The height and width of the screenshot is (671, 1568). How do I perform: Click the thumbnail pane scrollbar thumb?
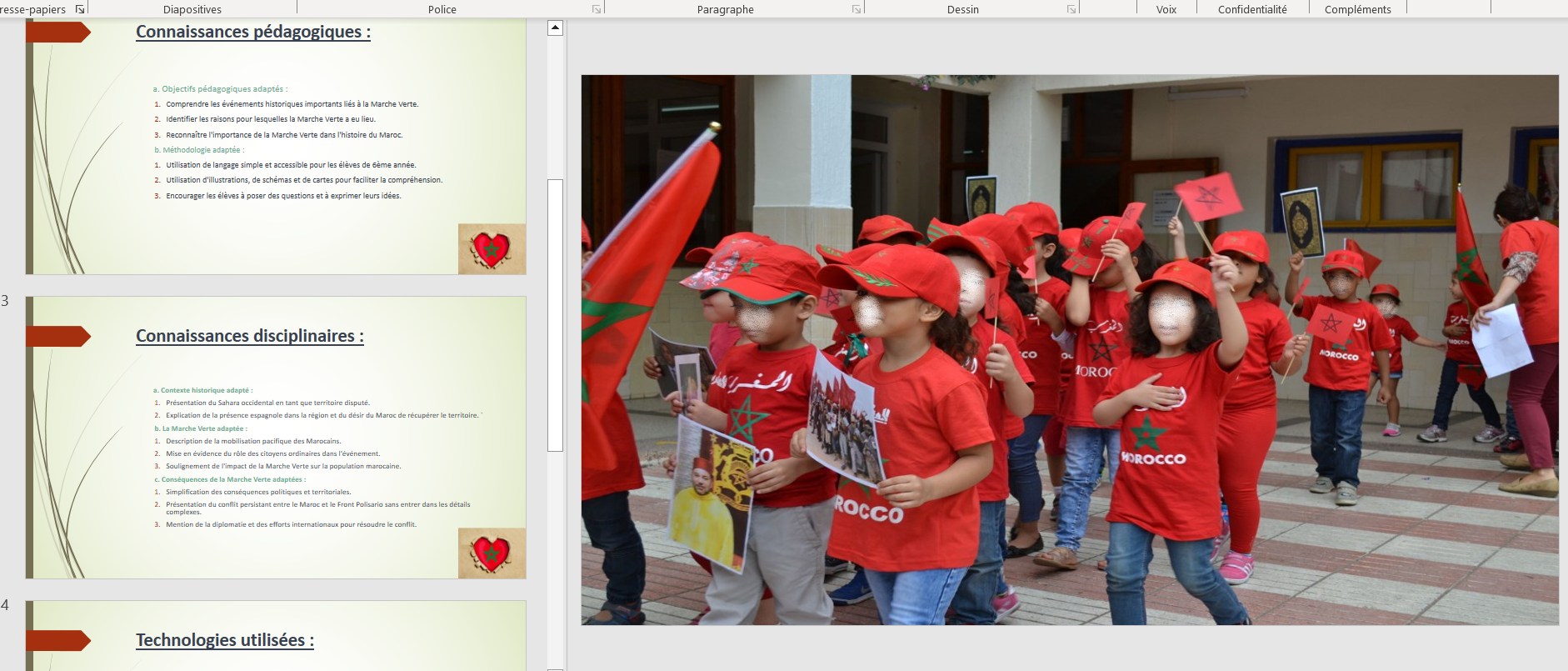tap(555, 315)
